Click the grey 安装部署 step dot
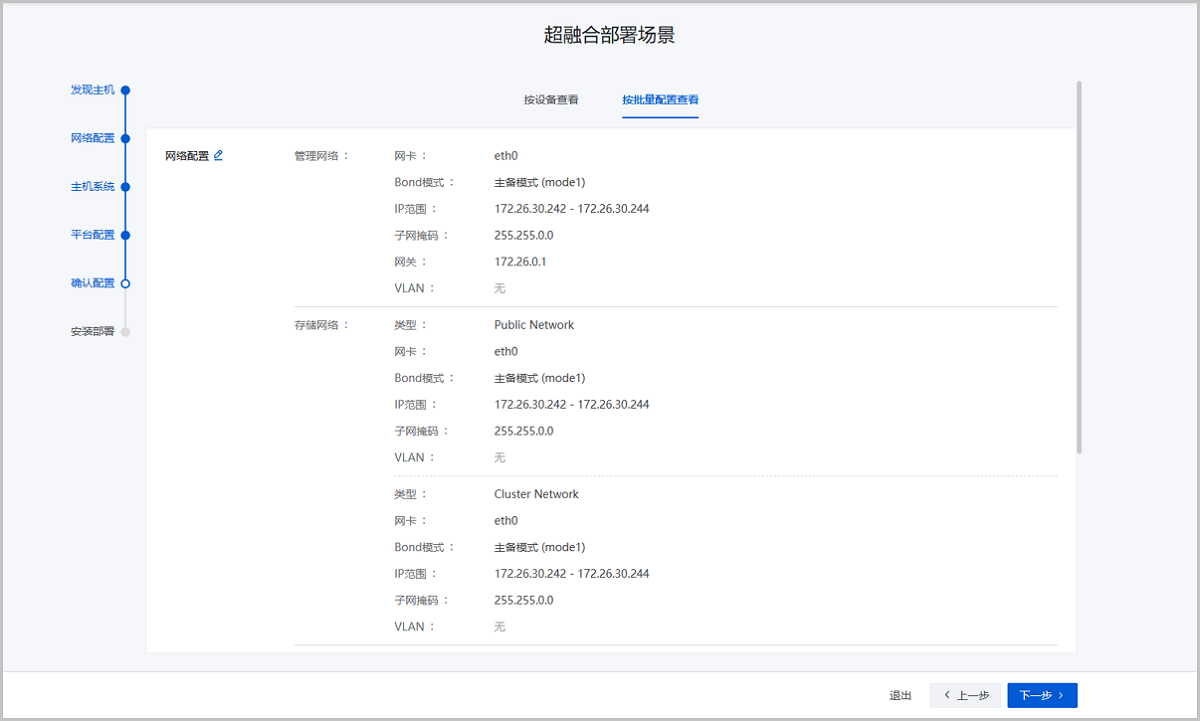1200x721 pixels. [x=125, y=332]
